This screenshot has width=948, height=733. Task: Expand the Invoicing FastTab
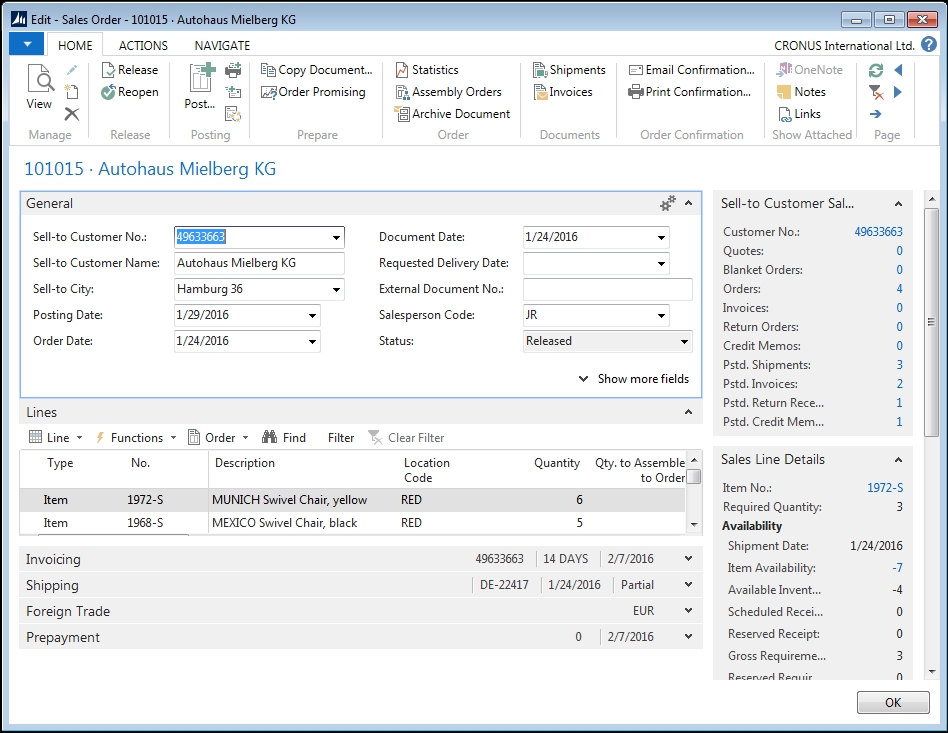pos(688,559)
